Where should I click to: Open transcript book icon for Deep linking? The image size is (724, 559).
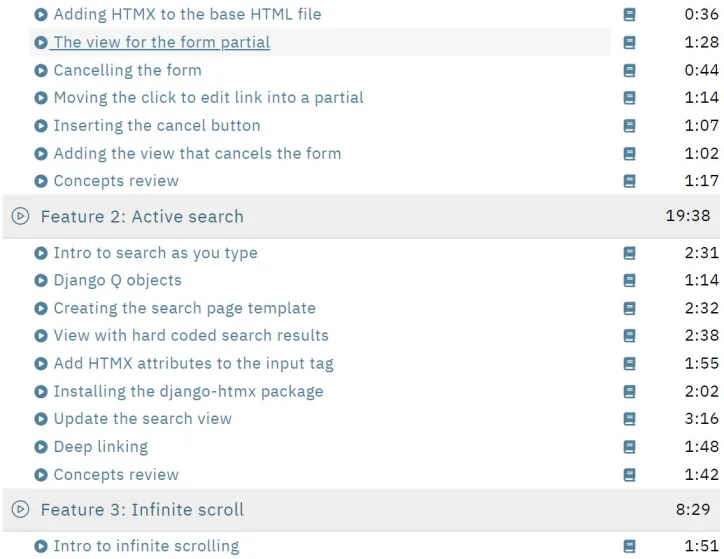tap(629, 446)
